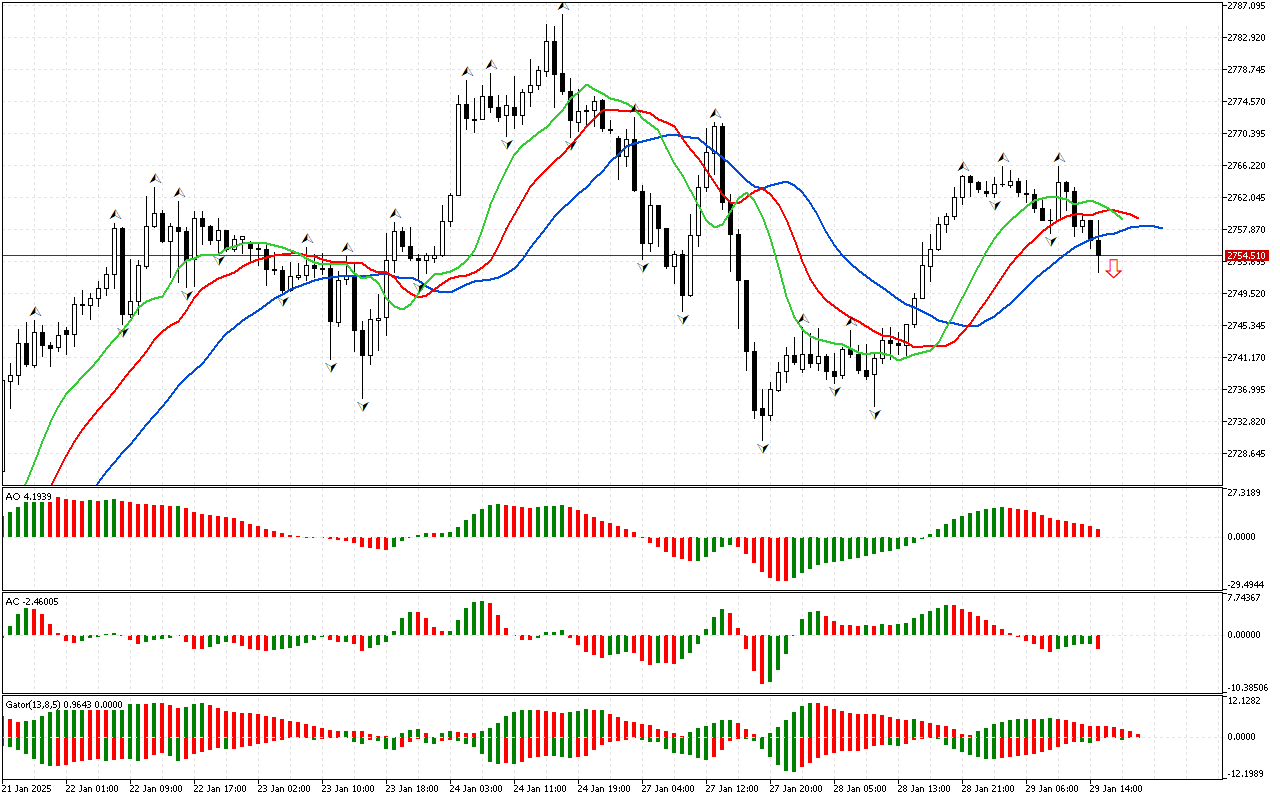Click the 2762.045 price scale label
The width and height of the screenshot is (1280, 800).
pyautogui.click(x=1246, y=197)
